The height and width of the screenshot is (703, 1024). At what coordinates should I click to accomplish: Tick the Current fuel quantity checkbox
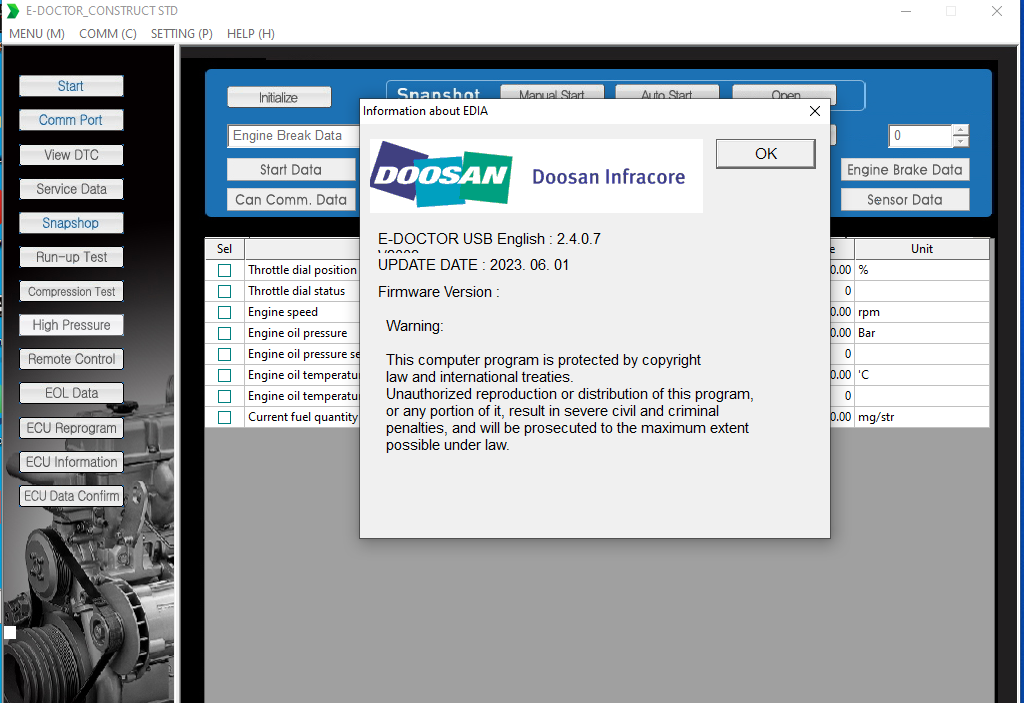coord(225,417)
